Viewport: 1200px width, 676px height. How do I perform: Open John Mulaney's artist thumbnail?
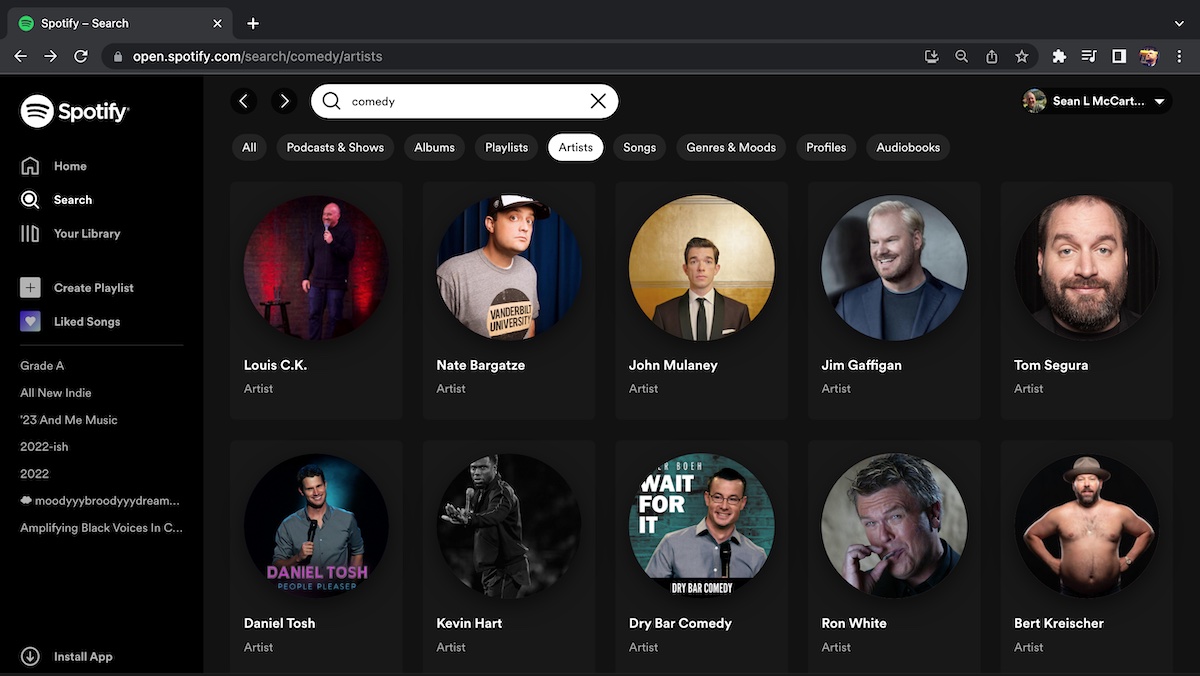701,268
